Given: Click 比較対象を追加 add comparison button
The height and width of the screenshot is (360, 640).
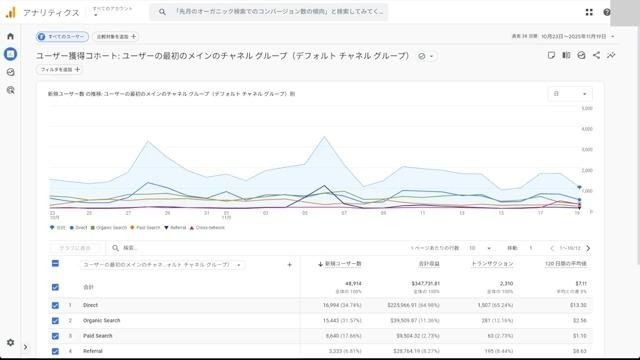Looking at the screenshot, I should (x=116, y=37).
